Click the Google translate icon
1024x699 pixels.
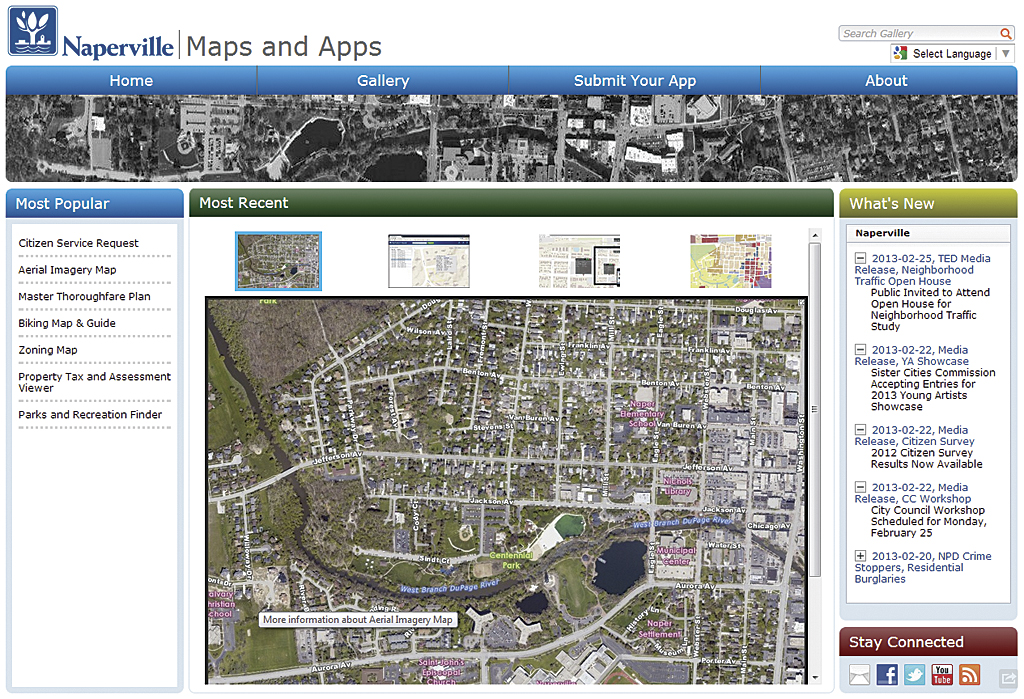pos(901,54)
